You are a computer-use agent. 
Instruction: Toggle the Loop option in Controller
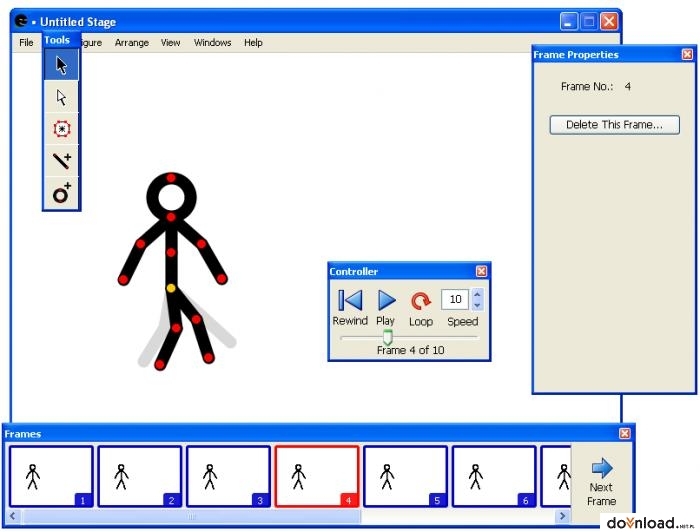[421, 309]
